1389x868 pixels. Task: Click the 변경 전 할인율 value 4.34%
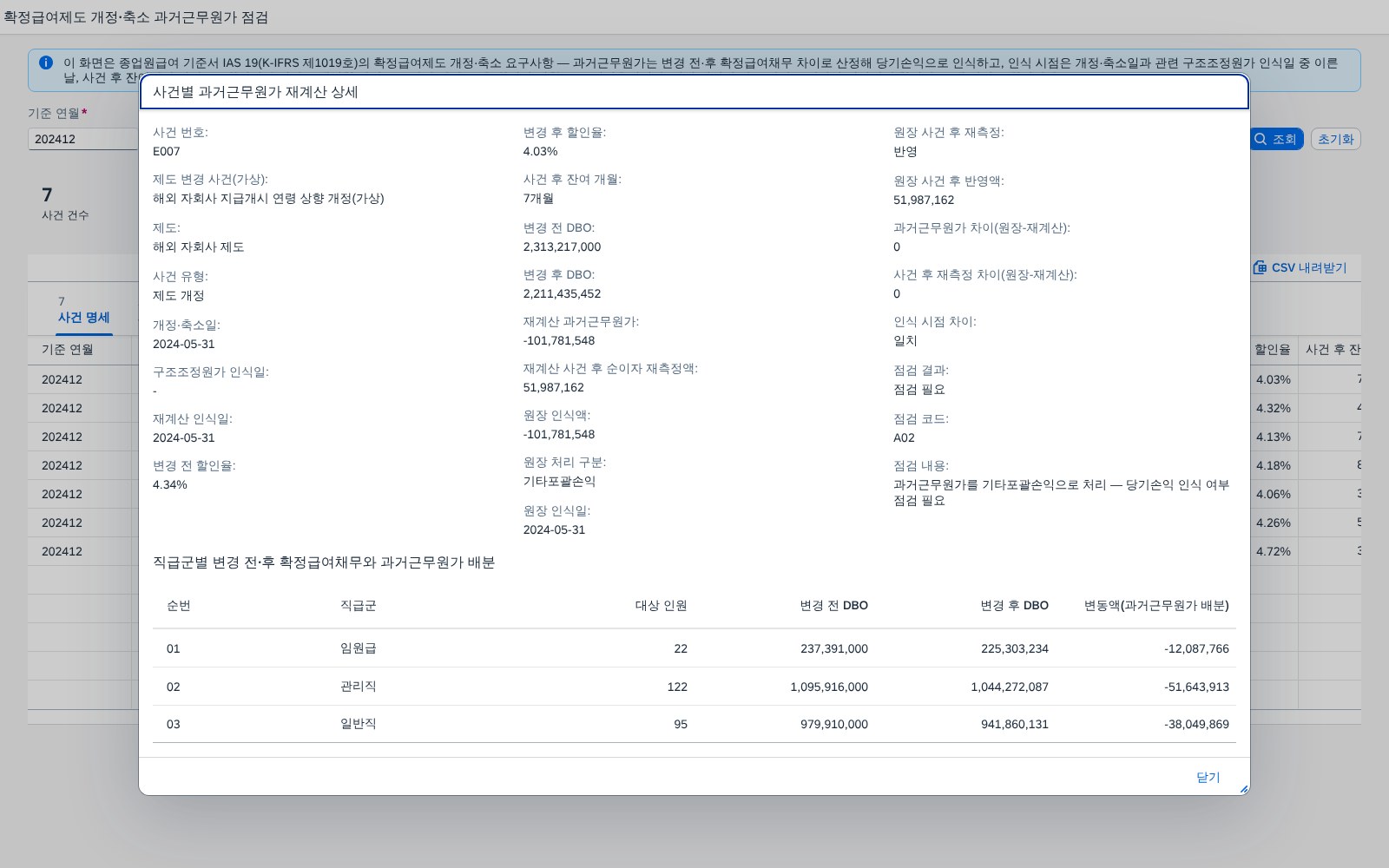(x=170, y=484)
